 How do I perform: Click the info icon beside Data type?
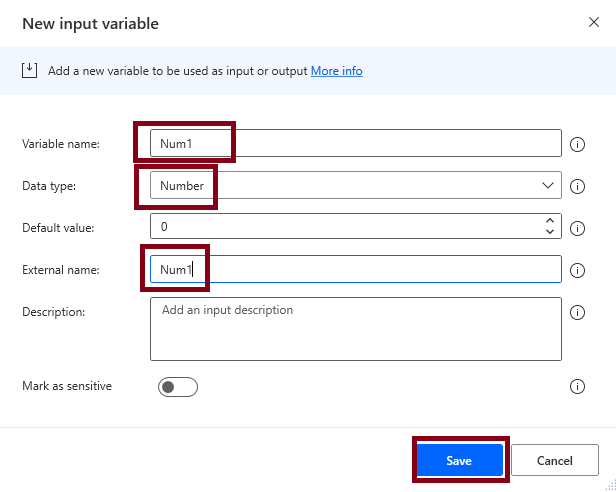tap(577, 186)
